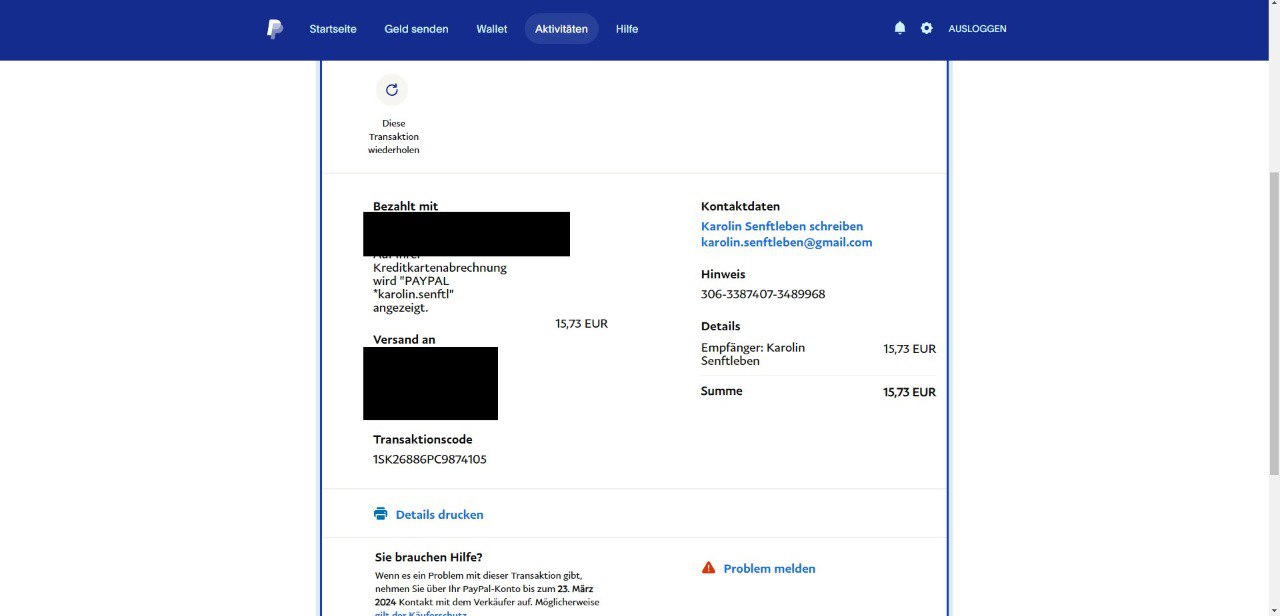Click the transaction code 1SK26886PC9874105
Screen dimensions: 1280x616
coord(429,459)
